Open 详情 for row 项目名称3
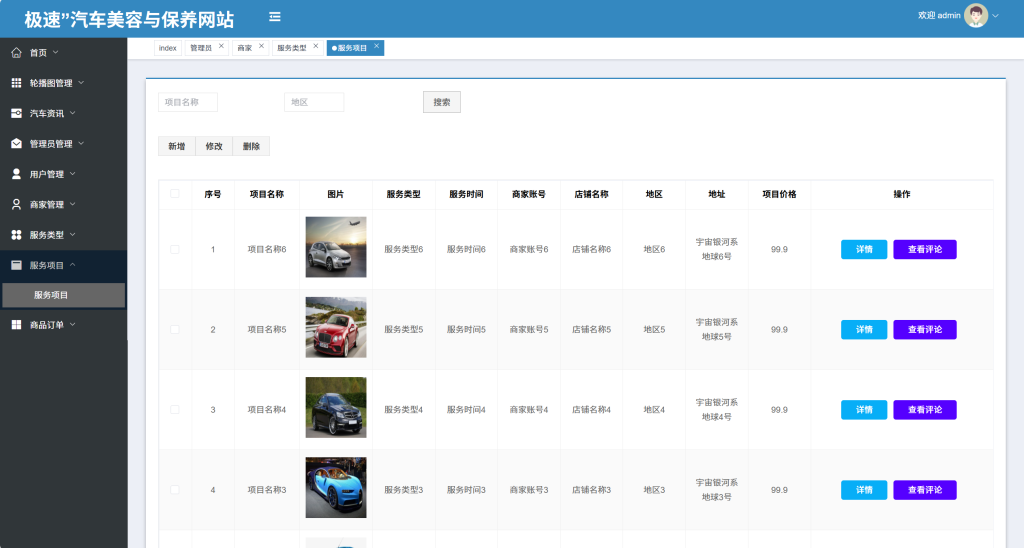This screenshot has width=1024, height=548. point(864,490)
